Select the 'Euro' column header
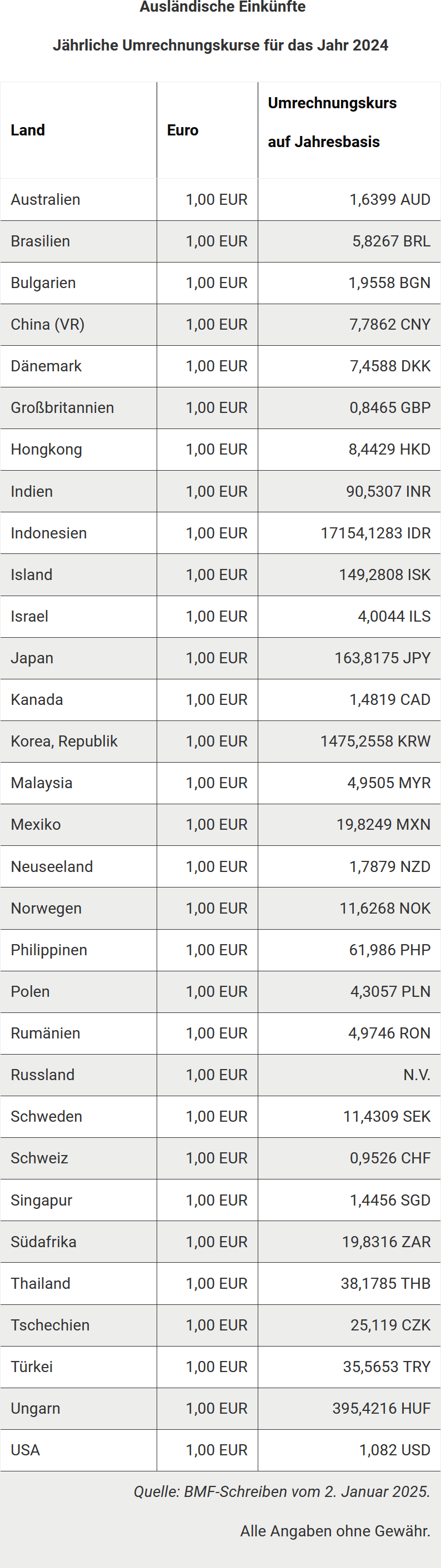Image resolution: width=441 pixels, height=1568 pixels. [x=183, y=130]
